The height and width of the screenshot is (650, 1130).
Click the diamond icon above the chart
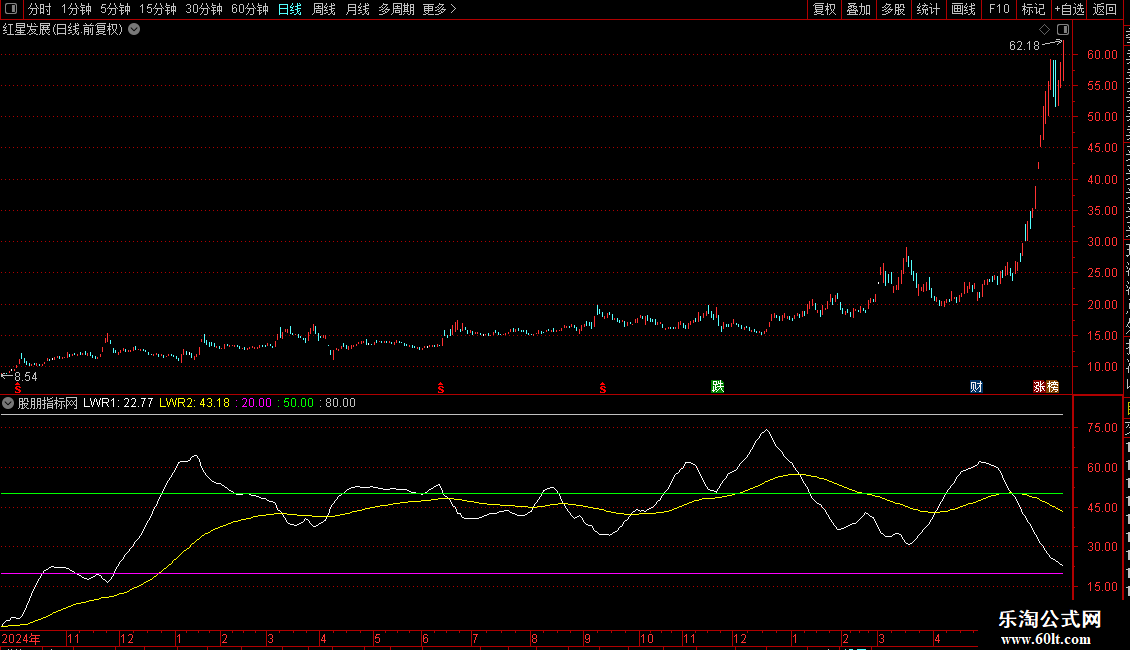coord(1044,30)
